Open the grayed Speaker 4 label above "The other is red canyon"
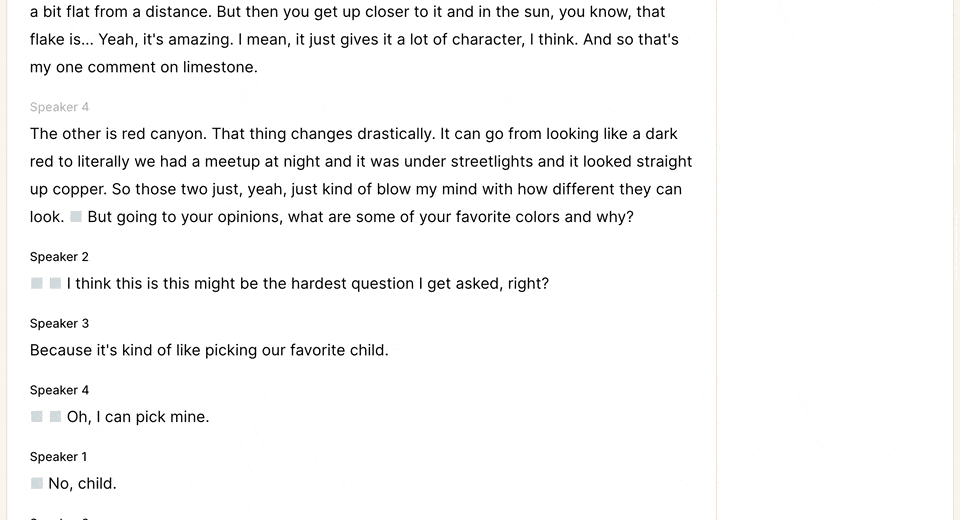The width and height of the screenshot is (960, 520). tap(59, 107)
